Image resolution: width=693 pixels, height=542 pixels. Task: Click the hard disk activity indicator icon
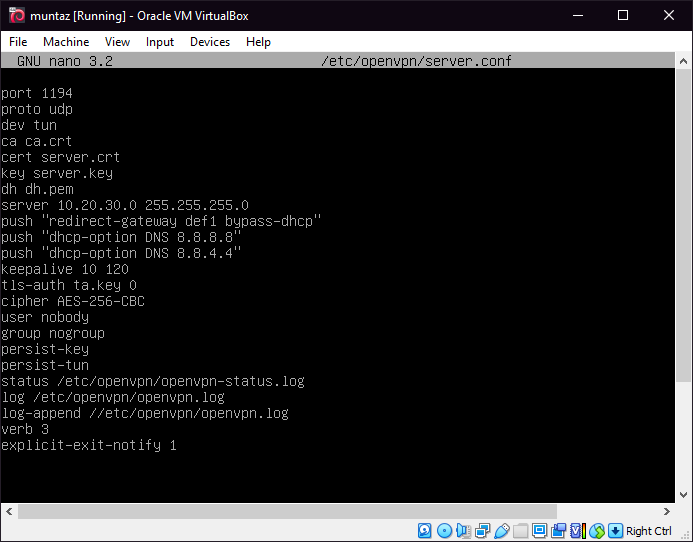coord(425,531)
